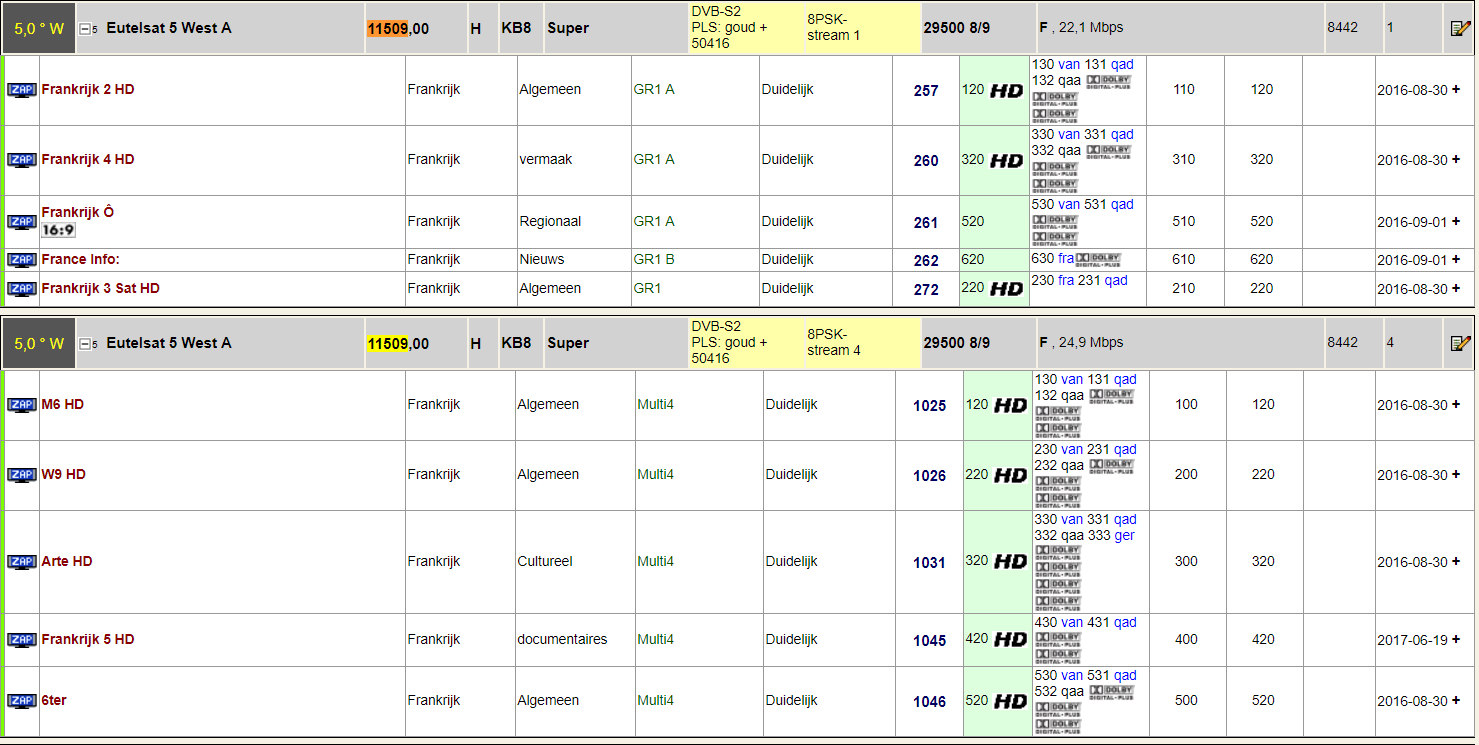This screenshot has height=745, width=1479.
Task: Click the HD logo in the Frankrijk 2 HD row
Action: pos(1006,91)
